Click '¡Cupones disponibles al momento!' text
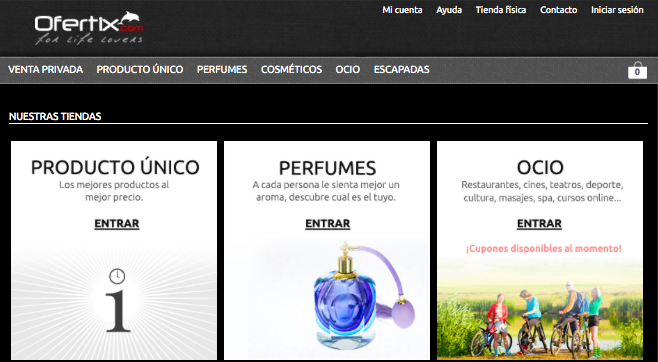The image size is (658, 362). (543, 249)
